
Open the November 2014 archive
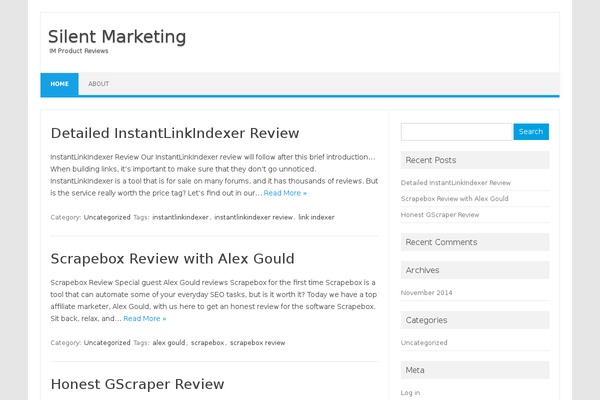426,293
